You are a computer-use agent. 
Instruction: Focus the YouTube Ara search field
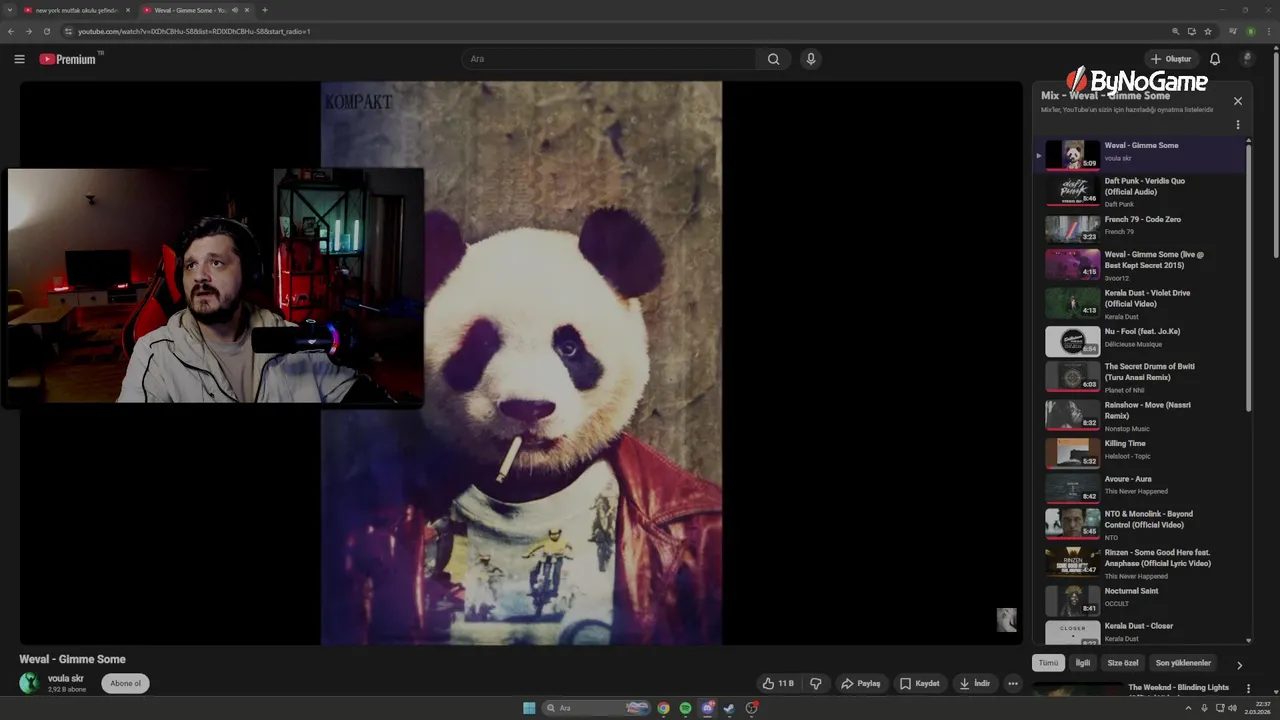point(610,59)
